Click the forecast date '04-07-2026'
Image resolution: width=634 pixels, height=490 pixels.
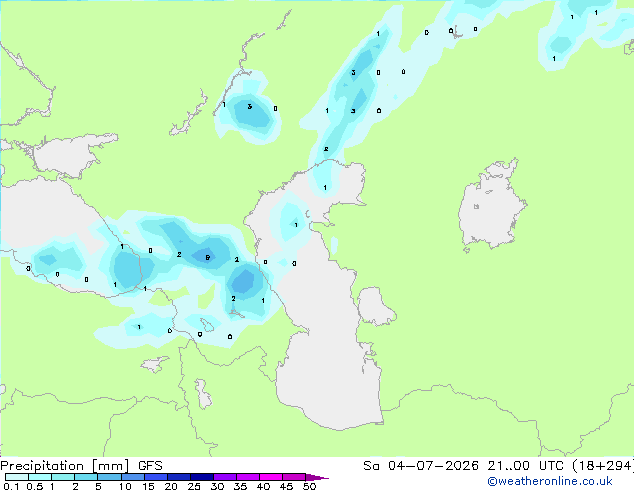[433, 466]
